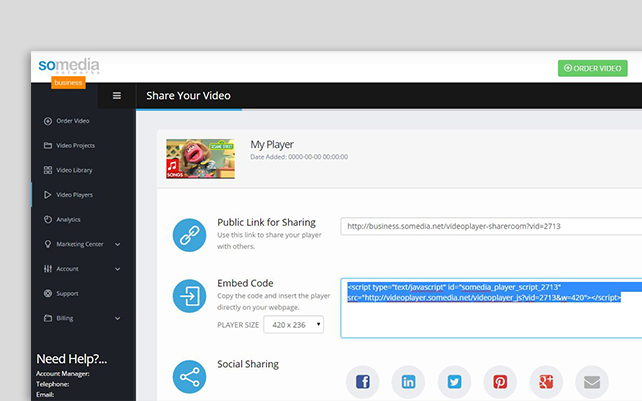Click the ORDER VIDEO green button
Viewport: 642px width, 401px height.
coord(592,68)
